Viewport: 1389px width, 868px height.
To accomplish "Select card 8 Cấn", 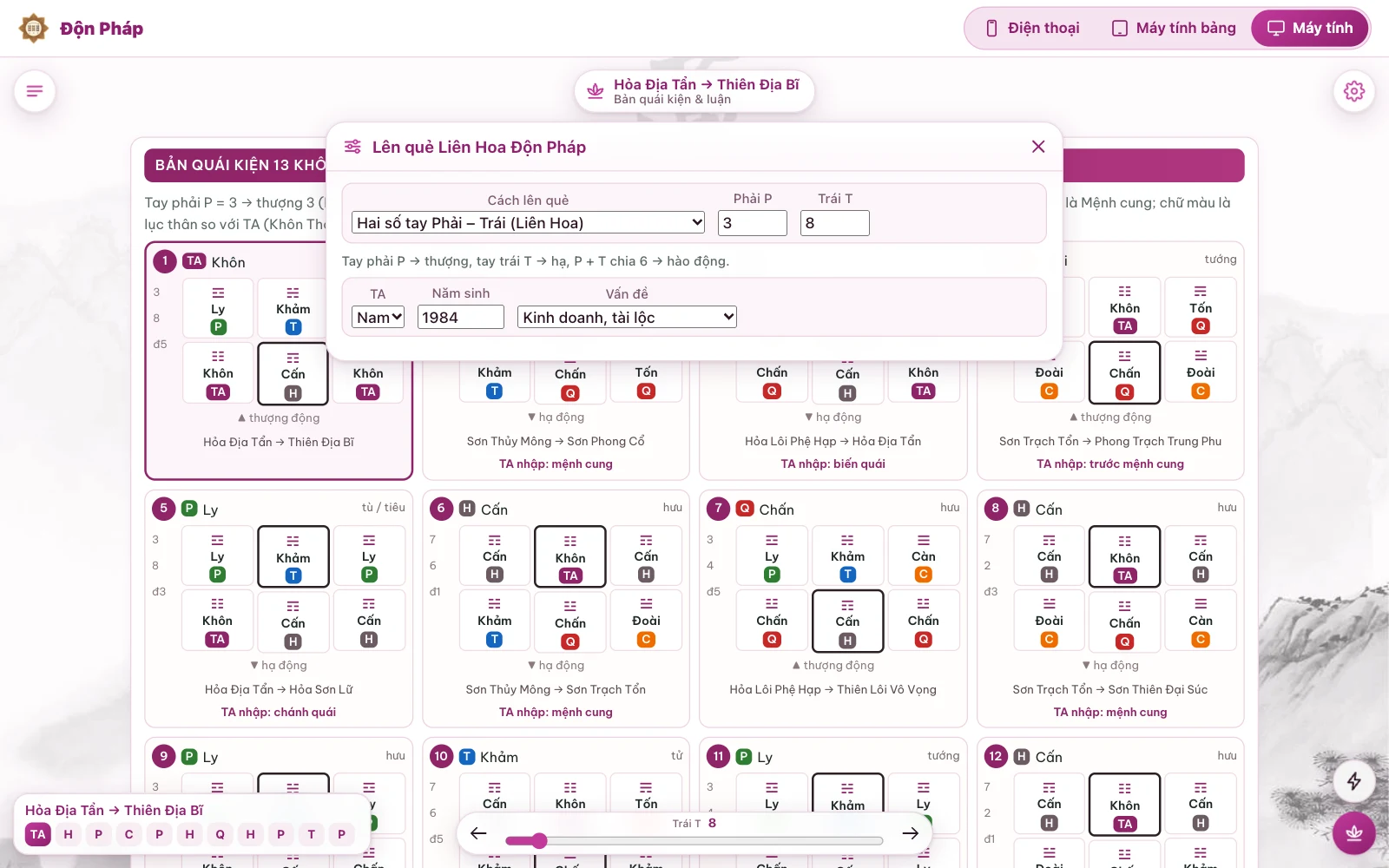I will pyautogui.click(x=1110, y=609).
